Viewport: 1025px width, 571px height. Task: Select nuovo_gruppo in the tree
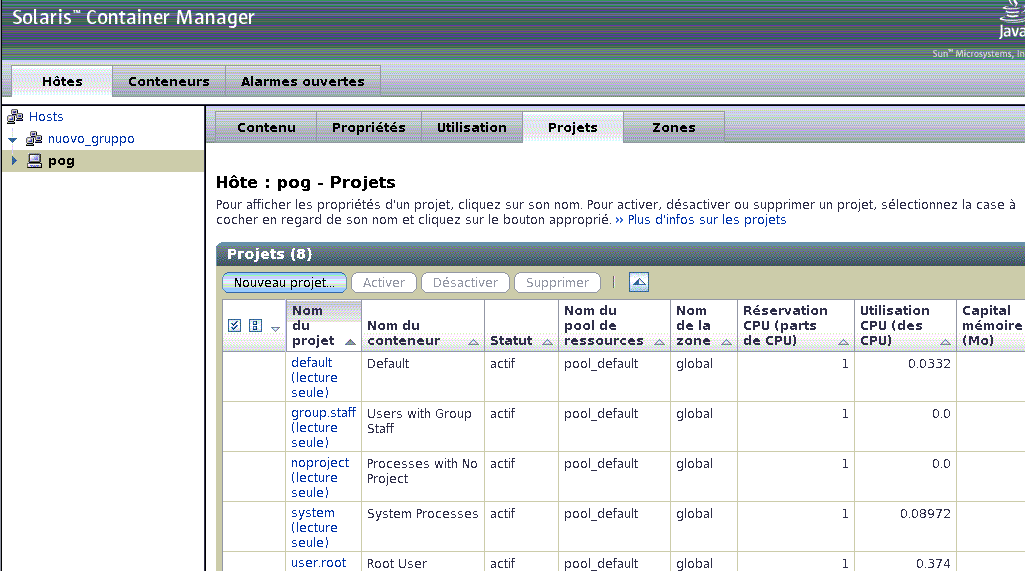(91, 139)
